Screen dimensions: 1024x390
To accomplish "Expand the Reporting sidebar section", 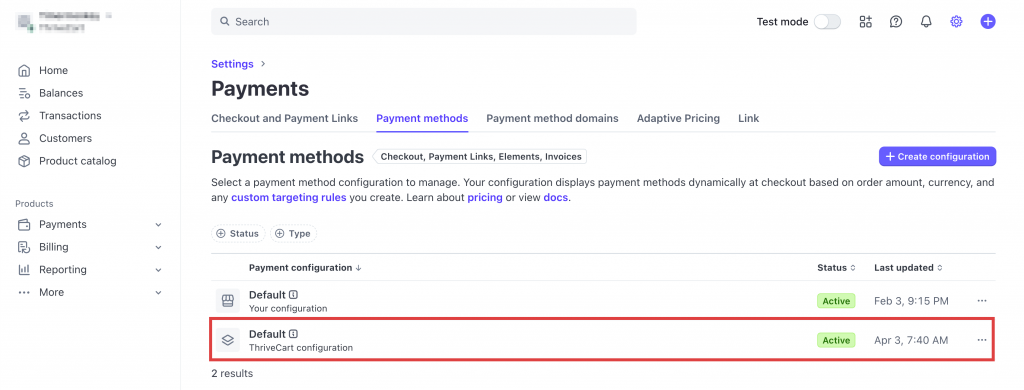I will 89,270.
